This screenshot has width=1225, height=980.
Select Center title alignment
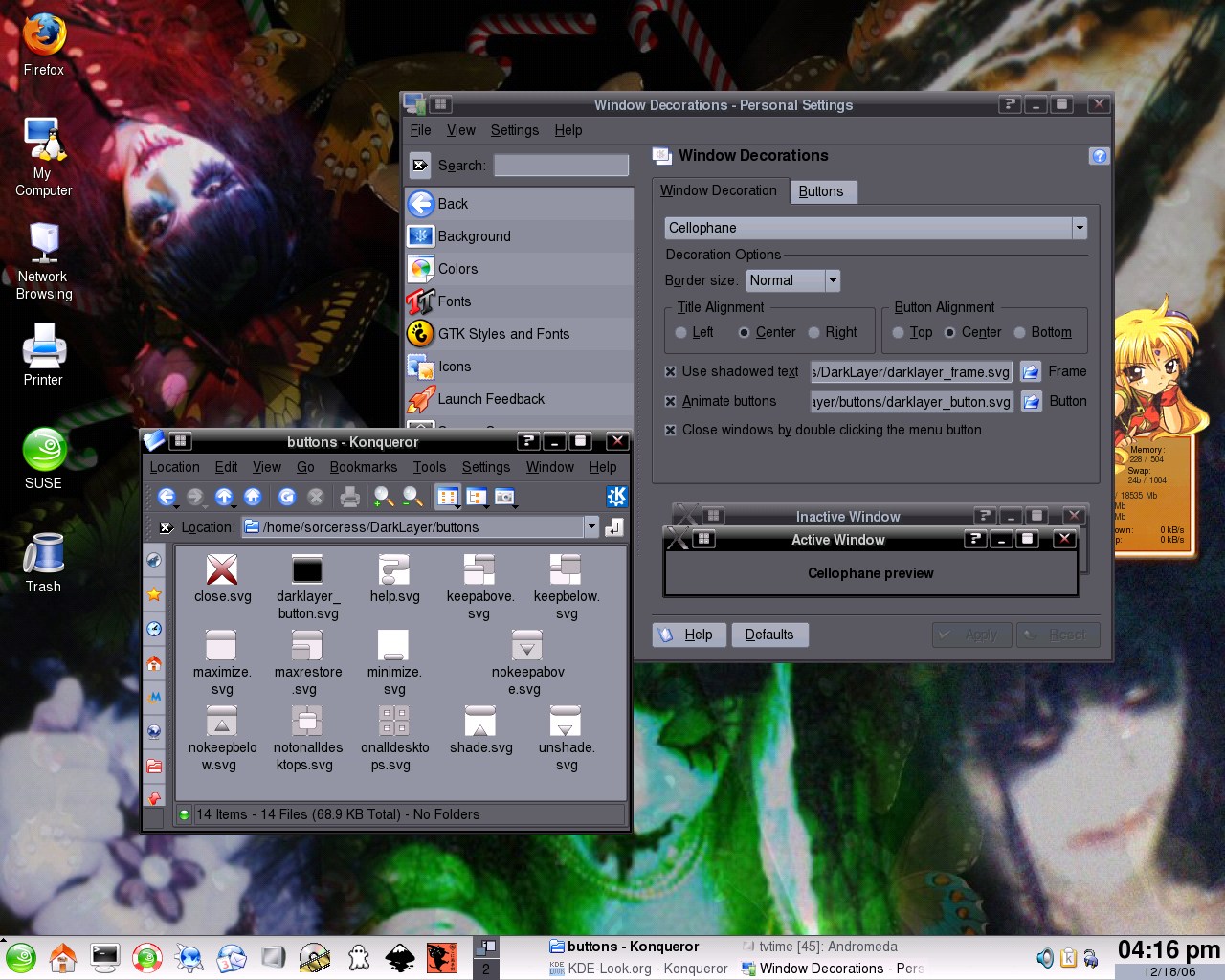click(744, 332)
